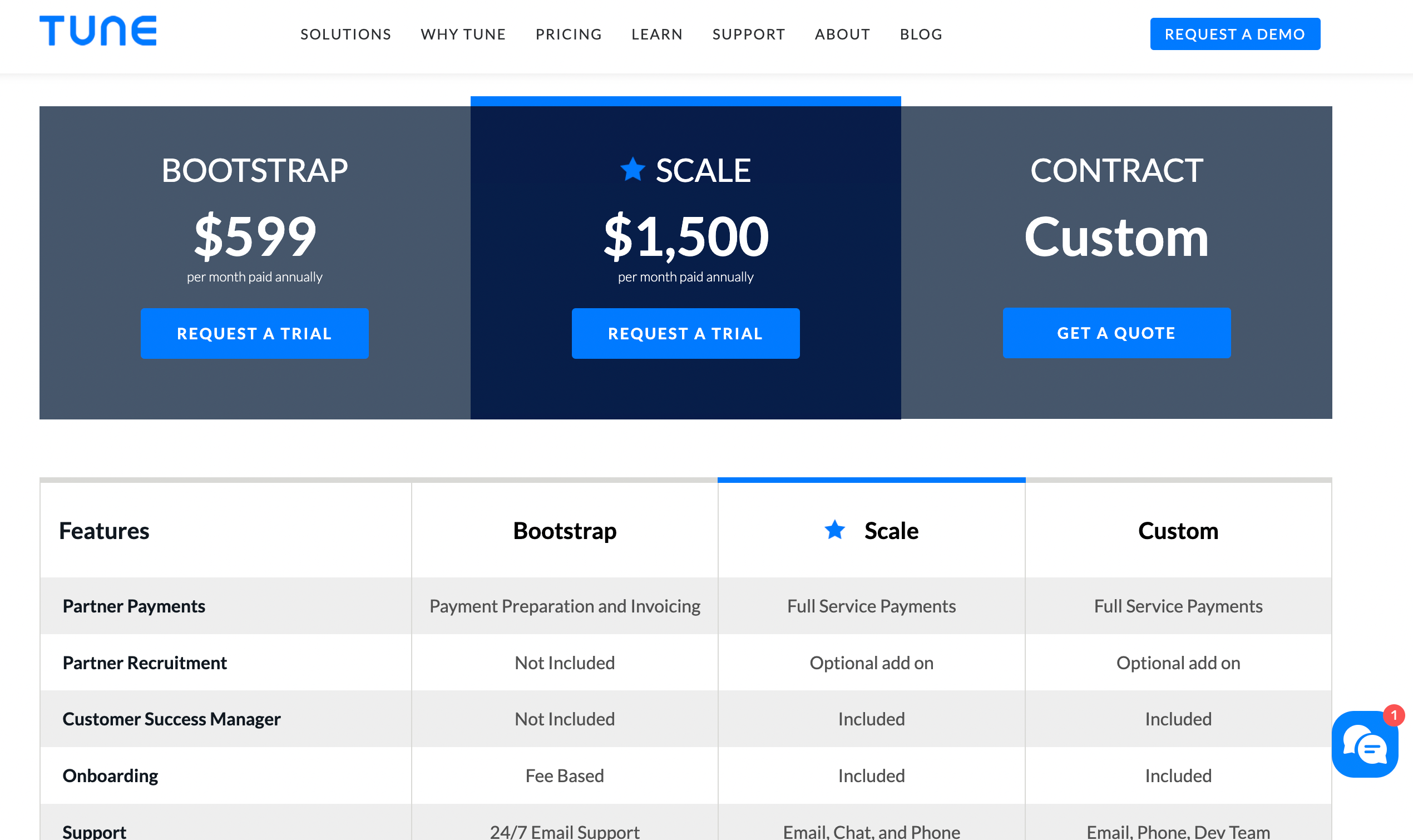The width and height of the screenshot is (1413, 840).
Task: Click Request a Demo button
Action: pos(1236,34)
